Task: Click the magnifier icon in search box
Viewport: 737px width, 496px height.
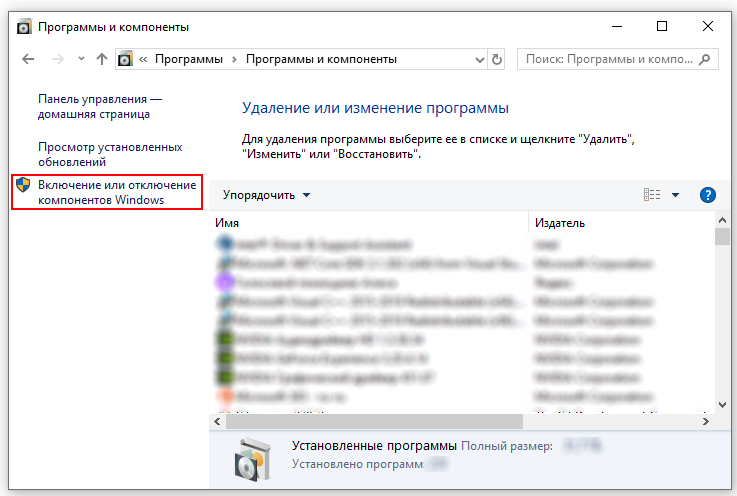Action: [707, 60]
